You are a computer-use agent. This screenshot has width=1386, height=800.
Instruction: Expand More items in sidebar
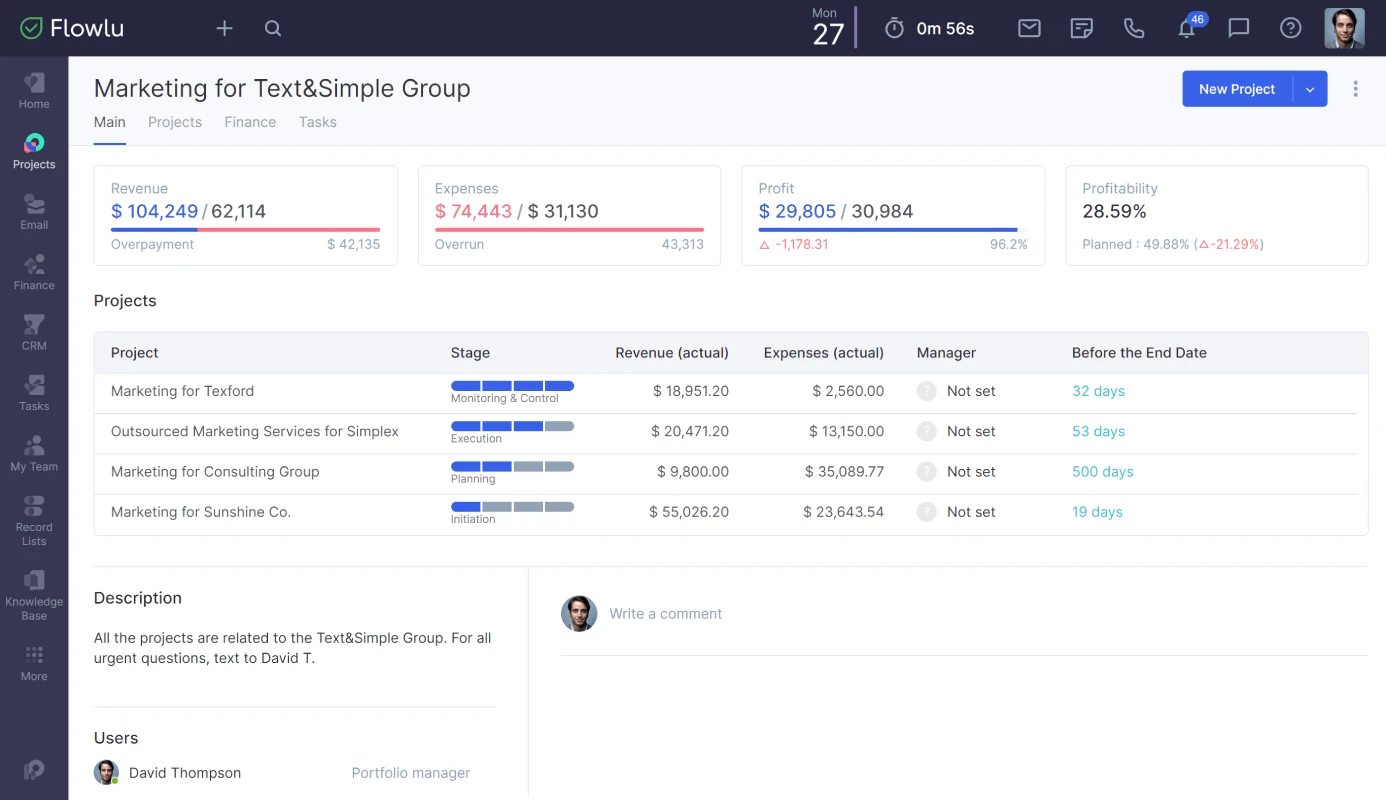[34, 662]
